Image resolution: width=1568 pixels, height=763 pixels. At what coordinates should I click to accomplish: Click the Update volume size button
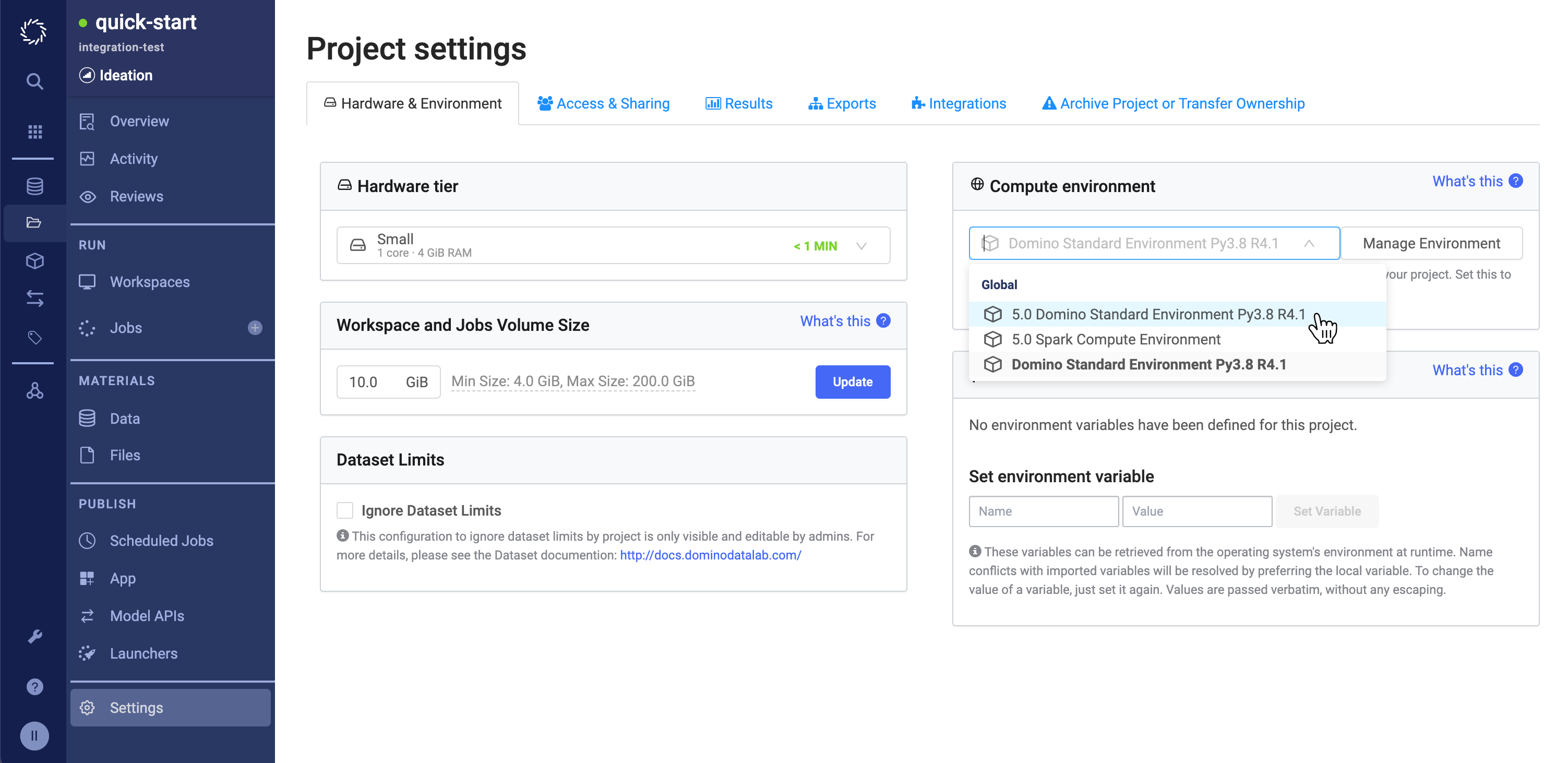[x=852, y=381]
